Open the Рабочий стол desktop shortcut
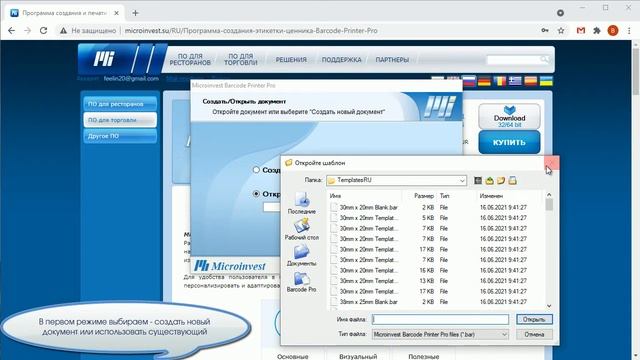640x360 pixels. coord(302,229)
